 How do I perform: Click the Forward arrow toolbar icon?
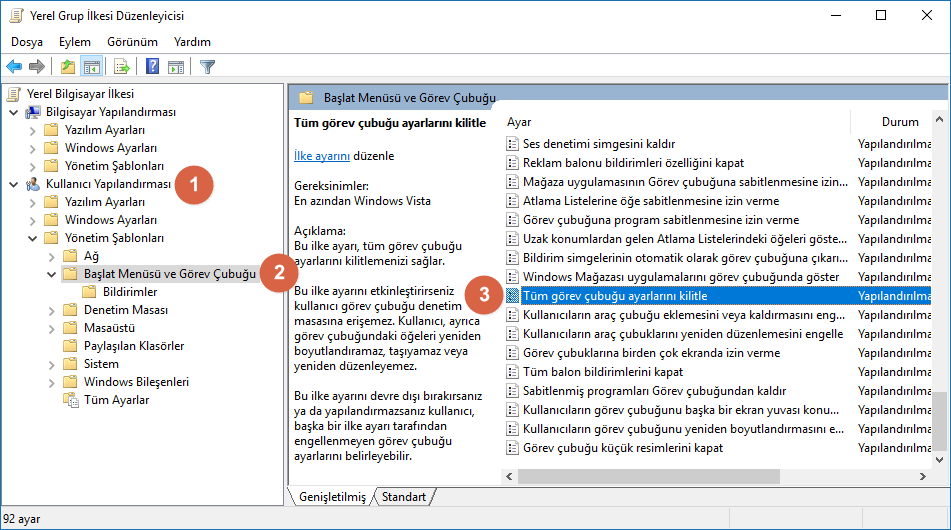pyautogui.click(x=36, y=67)
